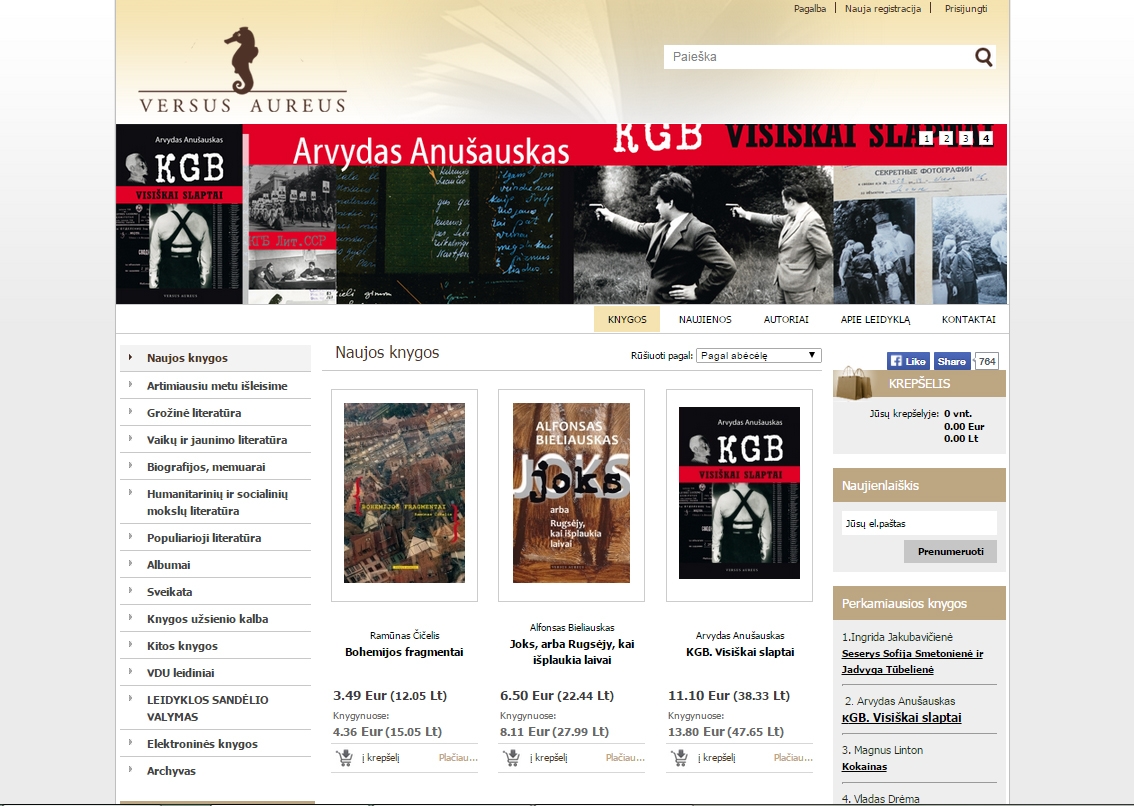
Task: Click the Nauja registracija link
Action: pos(883,9)
